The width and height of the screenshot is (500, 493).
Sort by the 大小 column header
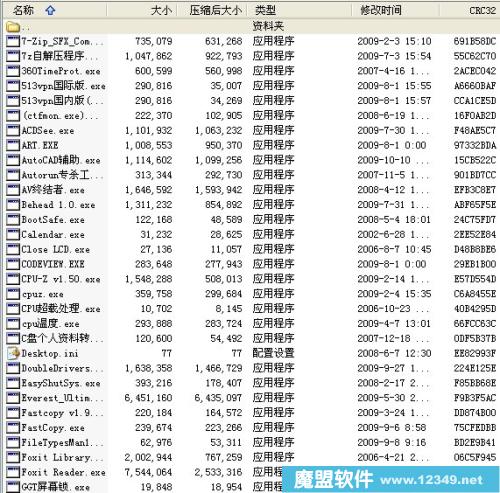click(x=161, y=10)
